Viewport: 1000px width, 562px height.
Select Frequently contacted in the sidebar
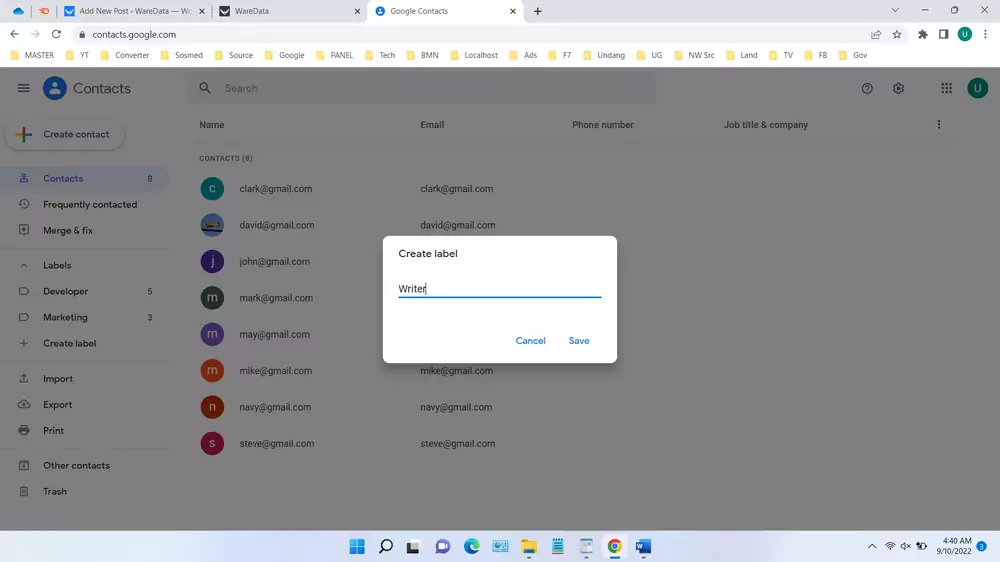point(90,205)
